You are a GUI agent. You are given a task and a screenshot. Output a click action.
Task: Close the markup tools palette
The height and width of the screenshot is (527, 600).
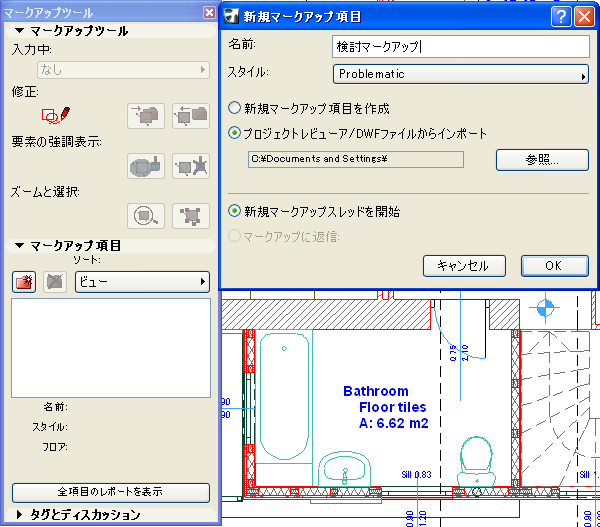coord(209,13)
